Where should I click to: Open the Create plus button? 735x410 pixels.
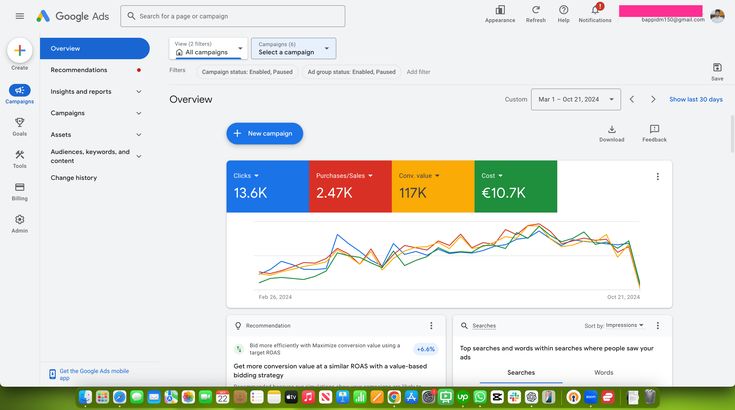pyautogui.click(x=20, y=51)
